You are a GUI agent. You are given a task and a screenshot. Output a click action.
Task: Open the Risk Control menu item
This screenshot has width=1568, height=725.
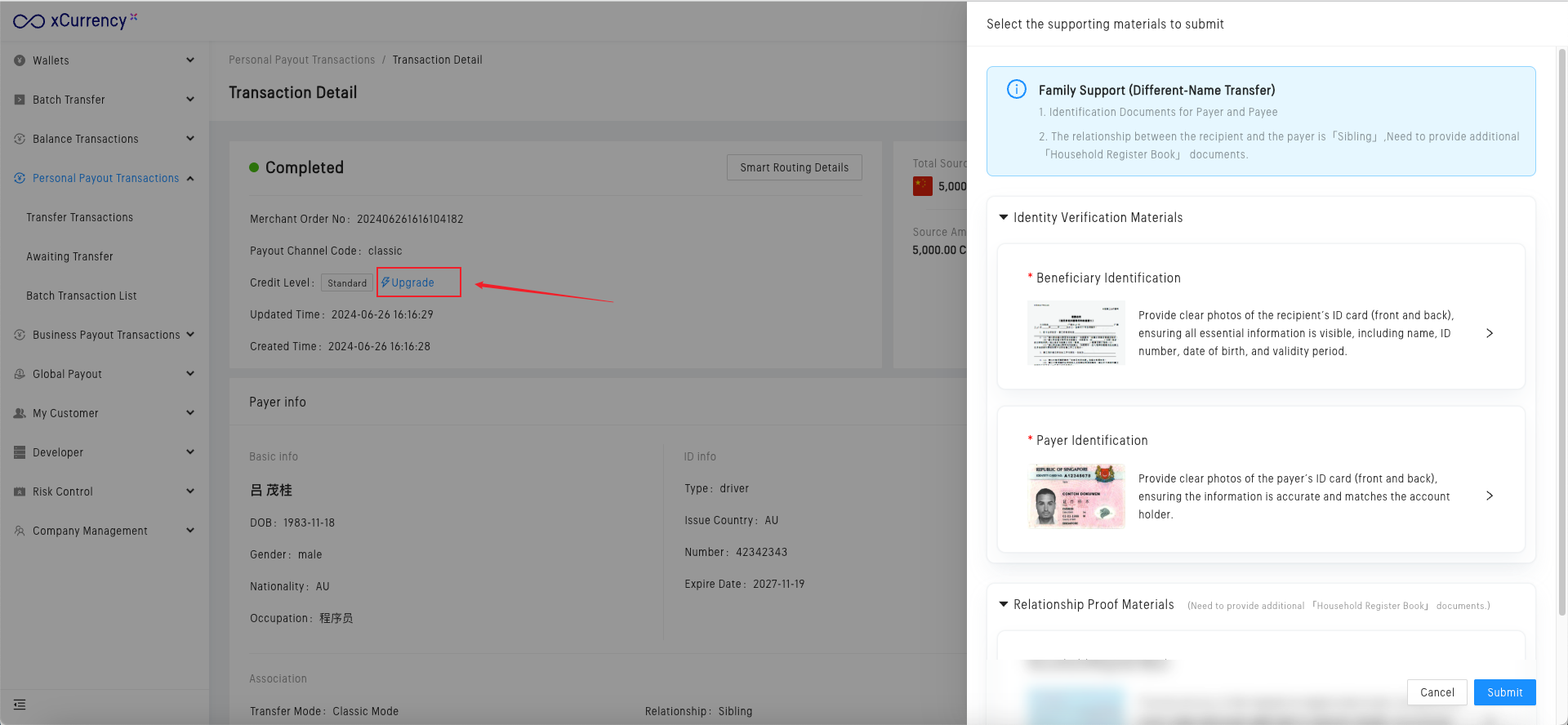[x=105, y=491]
